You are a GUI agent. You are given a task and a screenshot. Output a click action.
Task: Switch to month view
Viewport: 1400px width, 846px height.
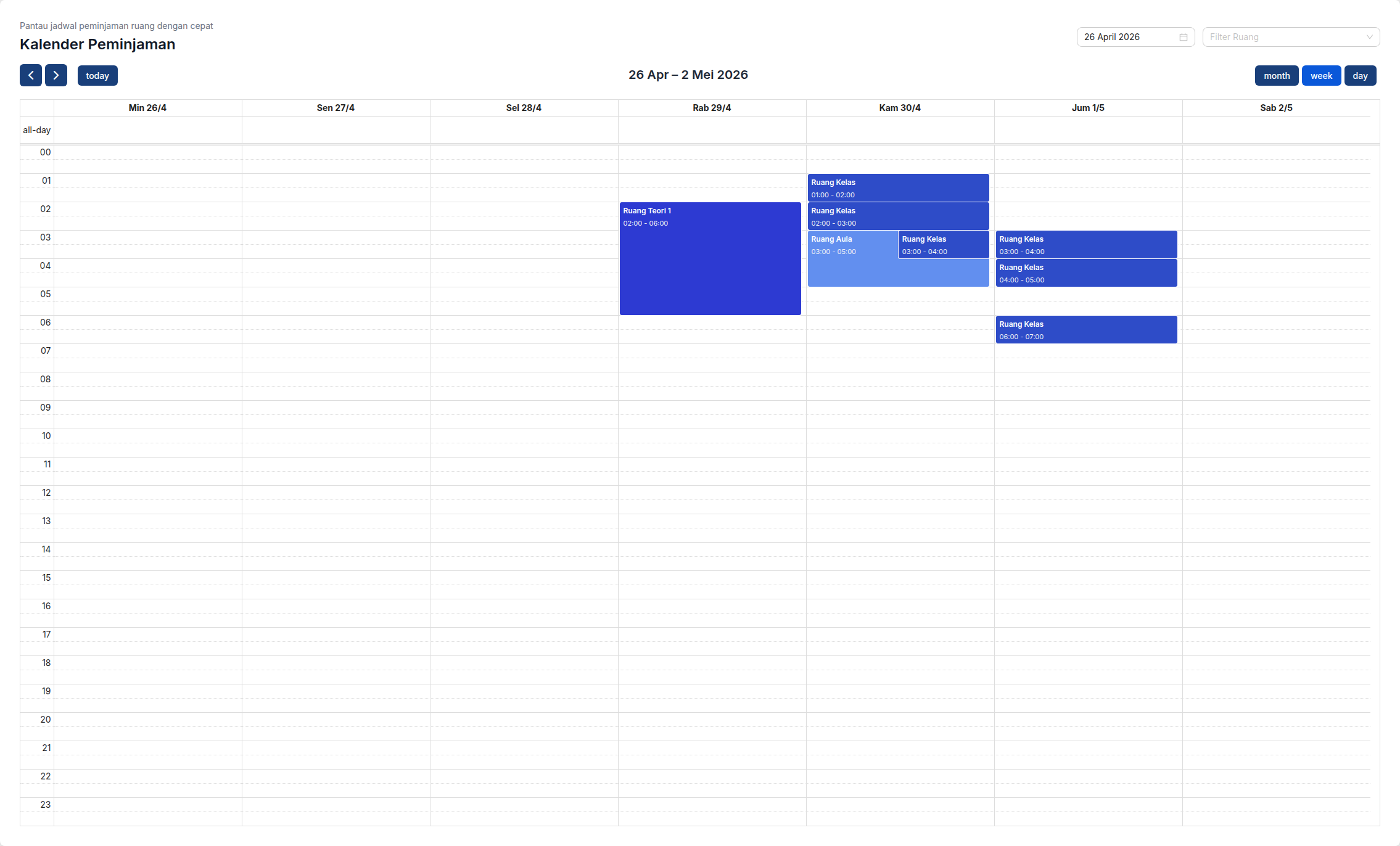[x=1277, y=76]
